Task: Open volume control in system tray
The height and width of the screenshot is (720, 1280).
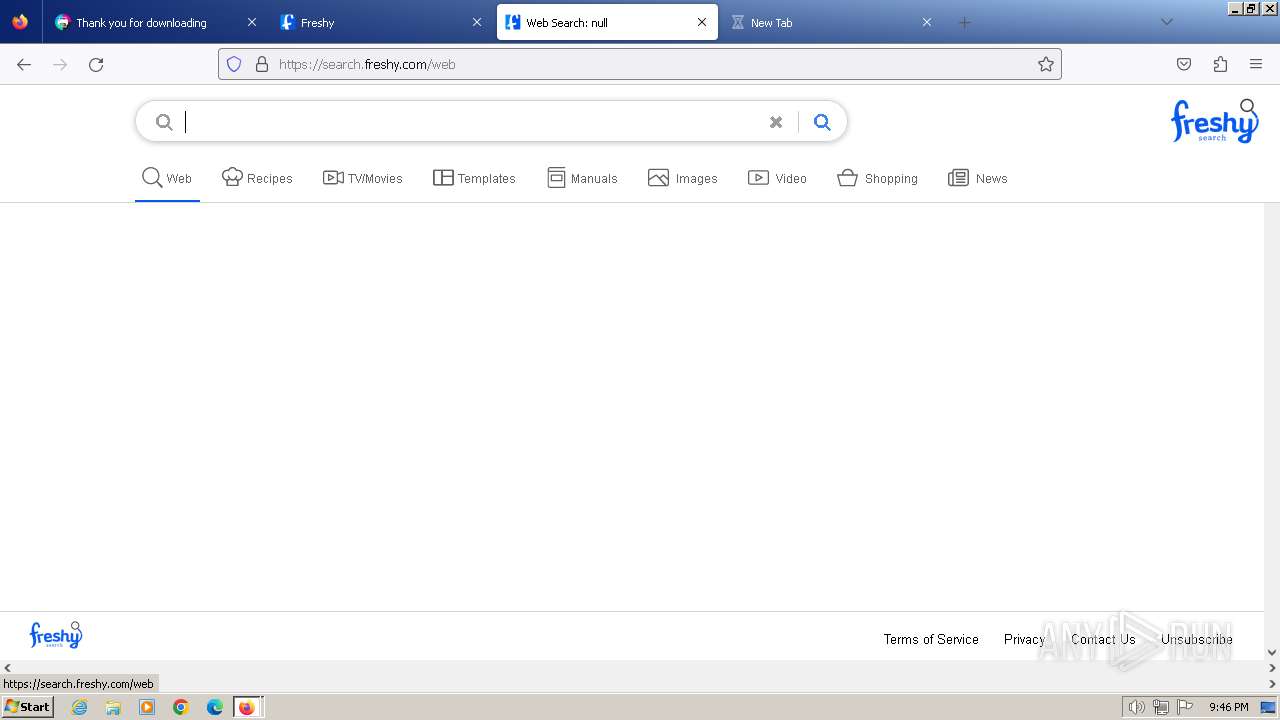Action: [x=1136, y=707]
